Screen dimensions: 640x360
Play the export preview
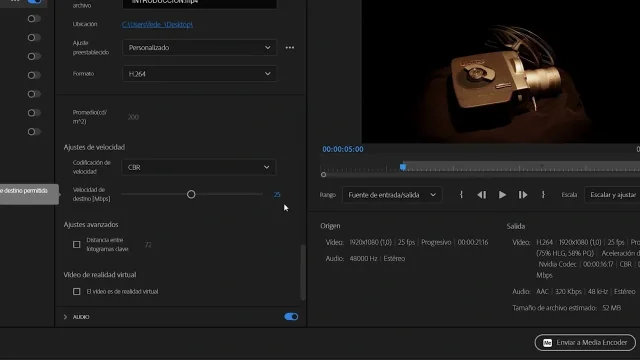tap(502, 195)
